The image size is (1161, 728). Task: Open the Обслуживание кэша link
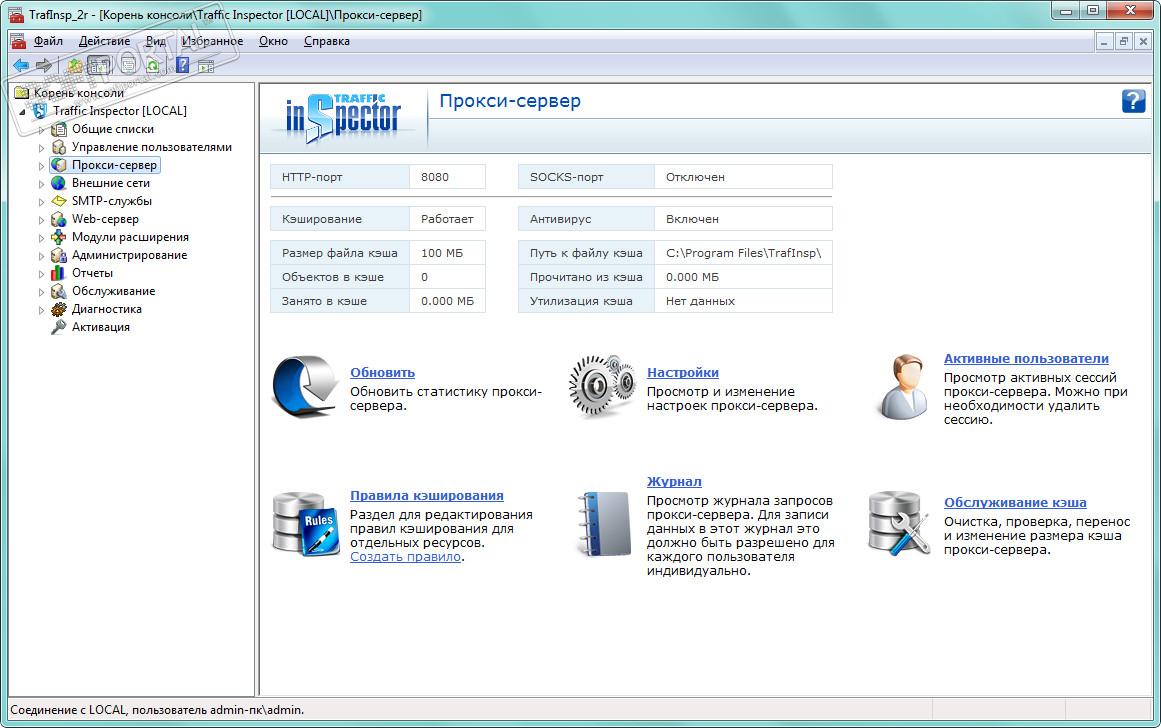click(x=1015, y=502)
